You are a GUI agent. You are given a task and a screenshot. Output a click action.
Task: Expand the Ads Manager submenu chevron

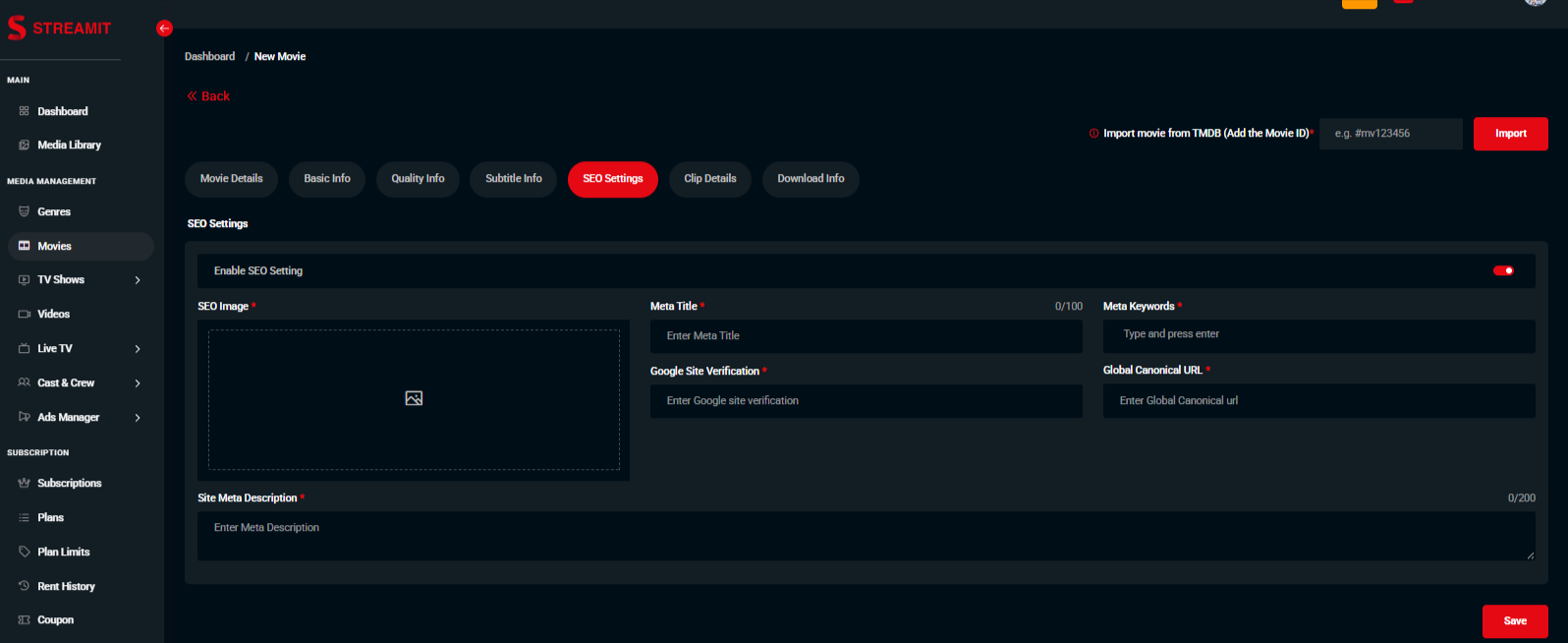tap(138, 418)
